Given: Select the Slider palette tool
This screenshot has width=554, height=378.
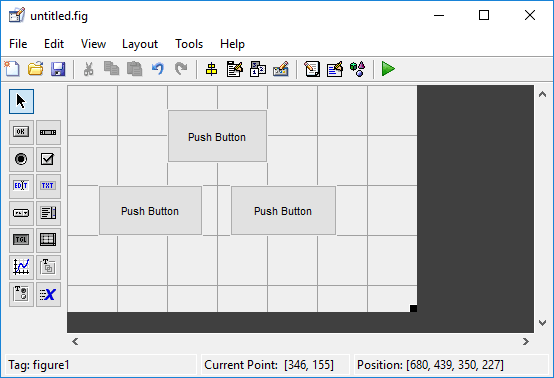Looking at the screenshot, I should pyautogui.click(x=48, y=132).
